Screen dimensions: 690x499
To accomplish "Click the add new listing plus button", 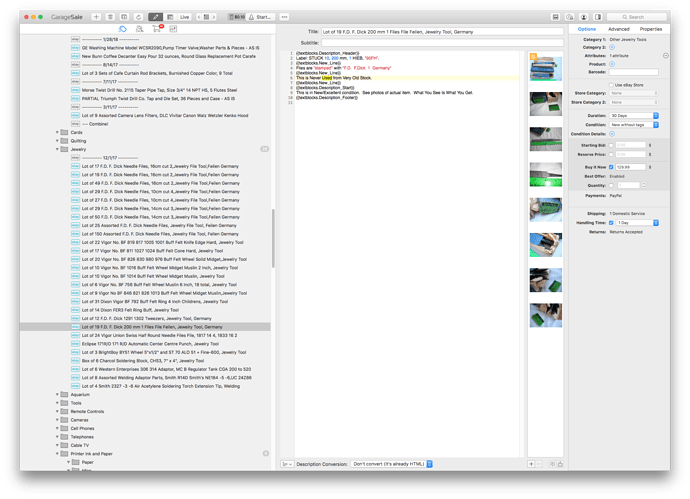I will [96, 17].
